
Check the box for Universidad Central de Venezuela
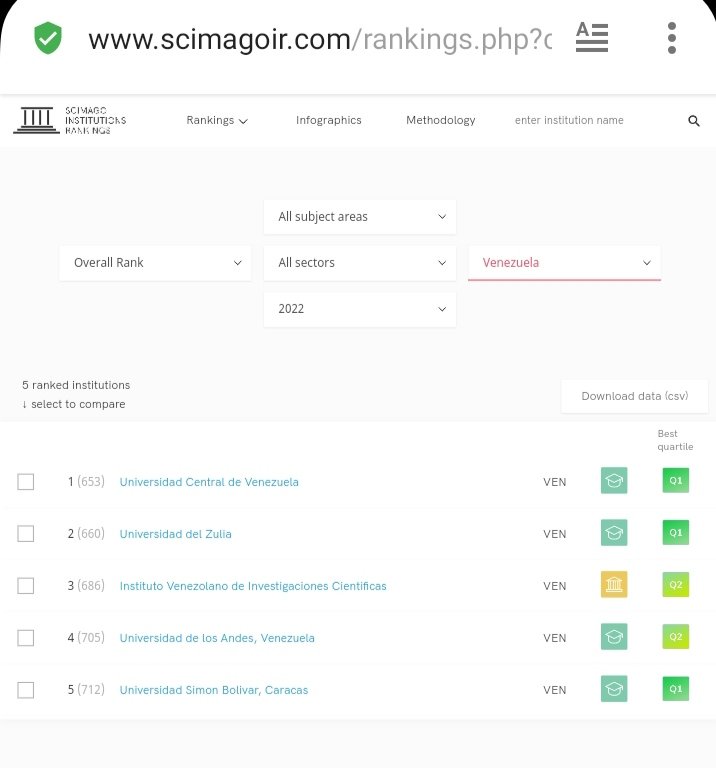pos(25,481)
